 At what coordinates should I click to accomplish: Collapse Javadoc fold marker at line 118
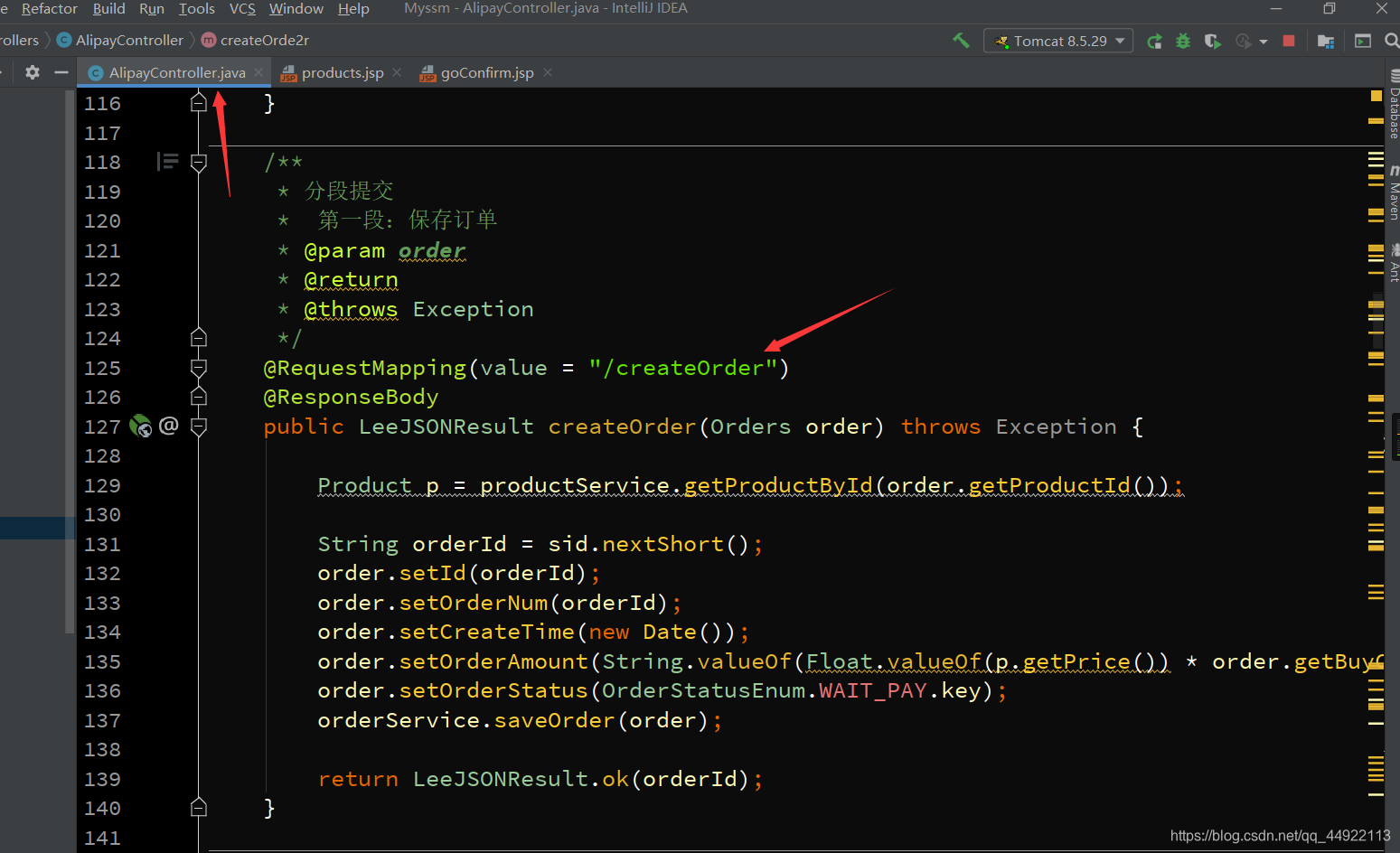tap(199, 163)
